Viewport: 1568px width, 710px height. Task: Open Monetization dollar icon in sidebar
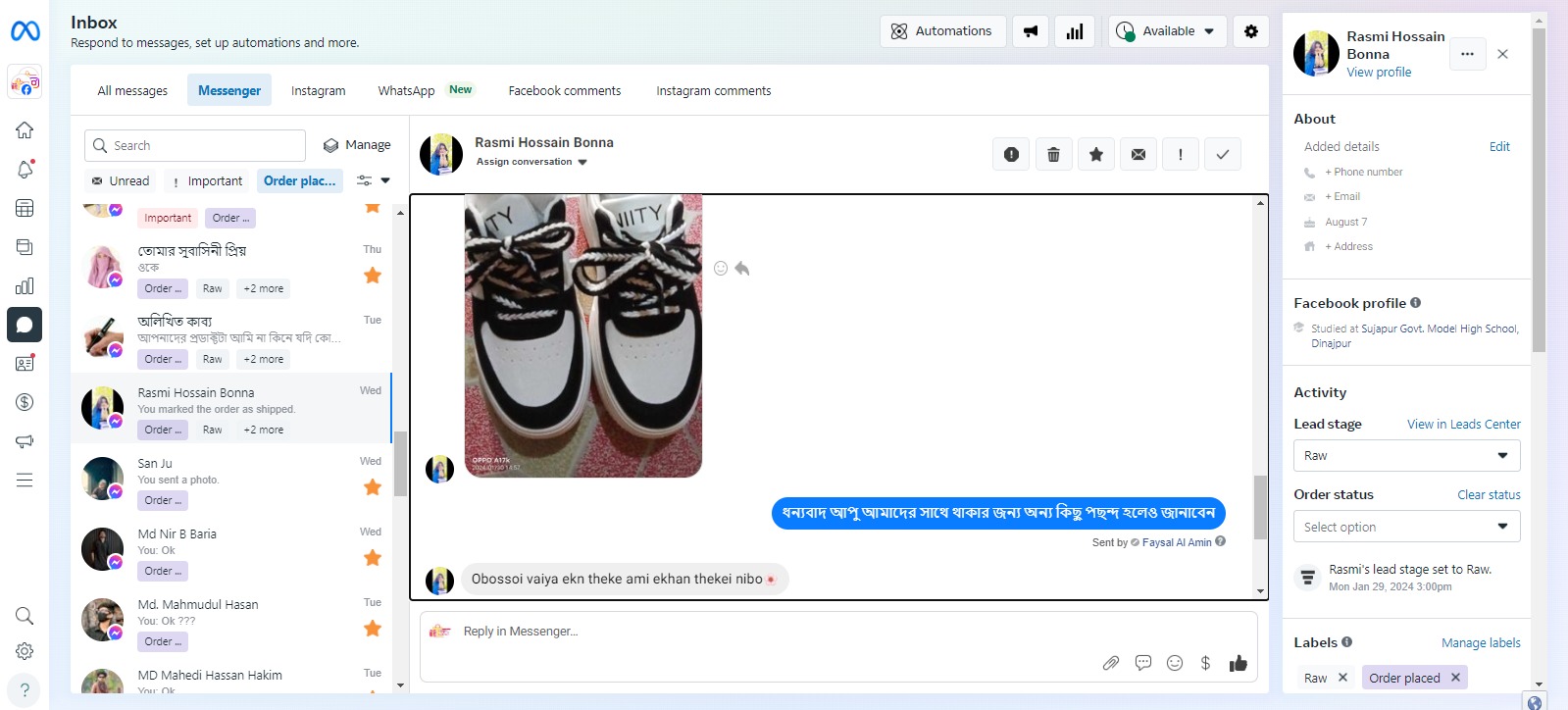pyautogui.click(x=25, y=402)
